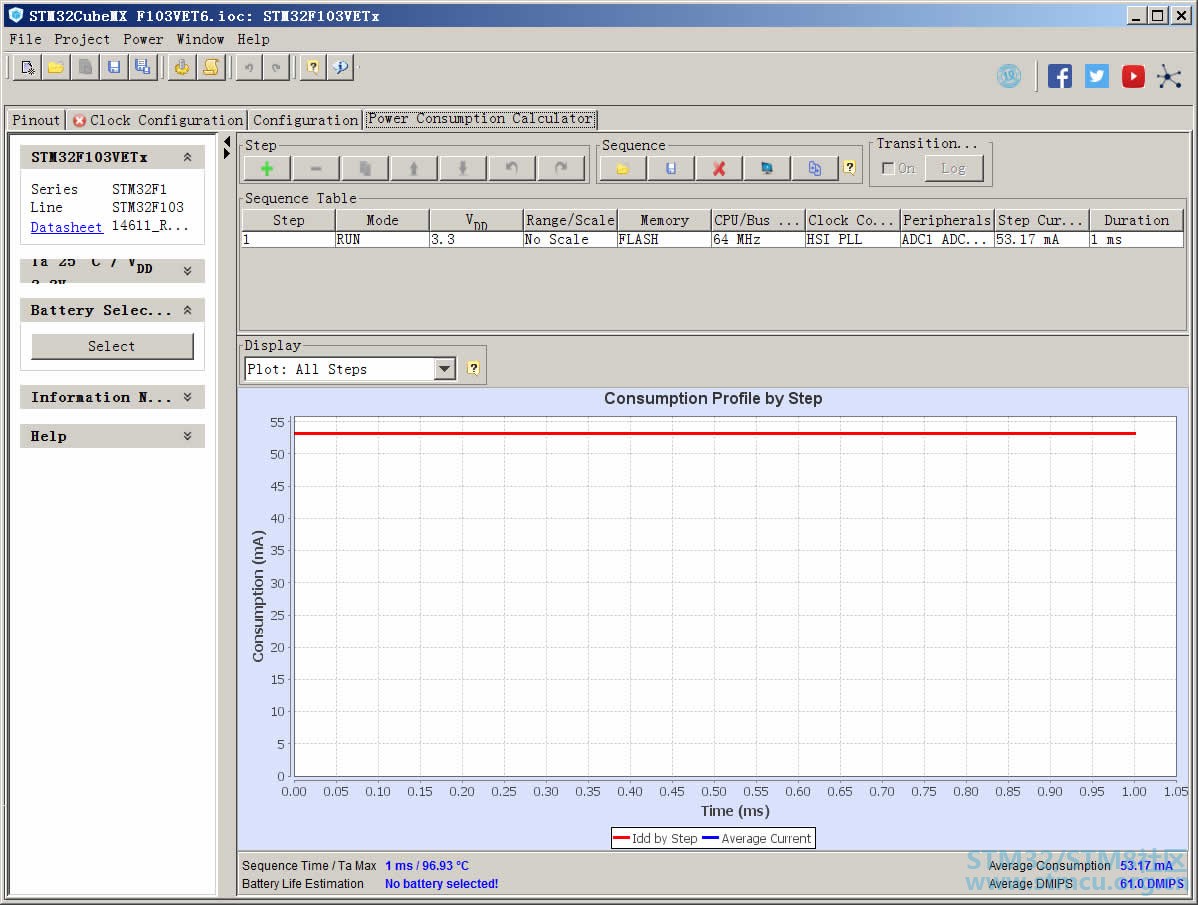Viewport: 1198px width, 905px height.
Task: Open the Datasheet link
Action: [x=66, y=227]
